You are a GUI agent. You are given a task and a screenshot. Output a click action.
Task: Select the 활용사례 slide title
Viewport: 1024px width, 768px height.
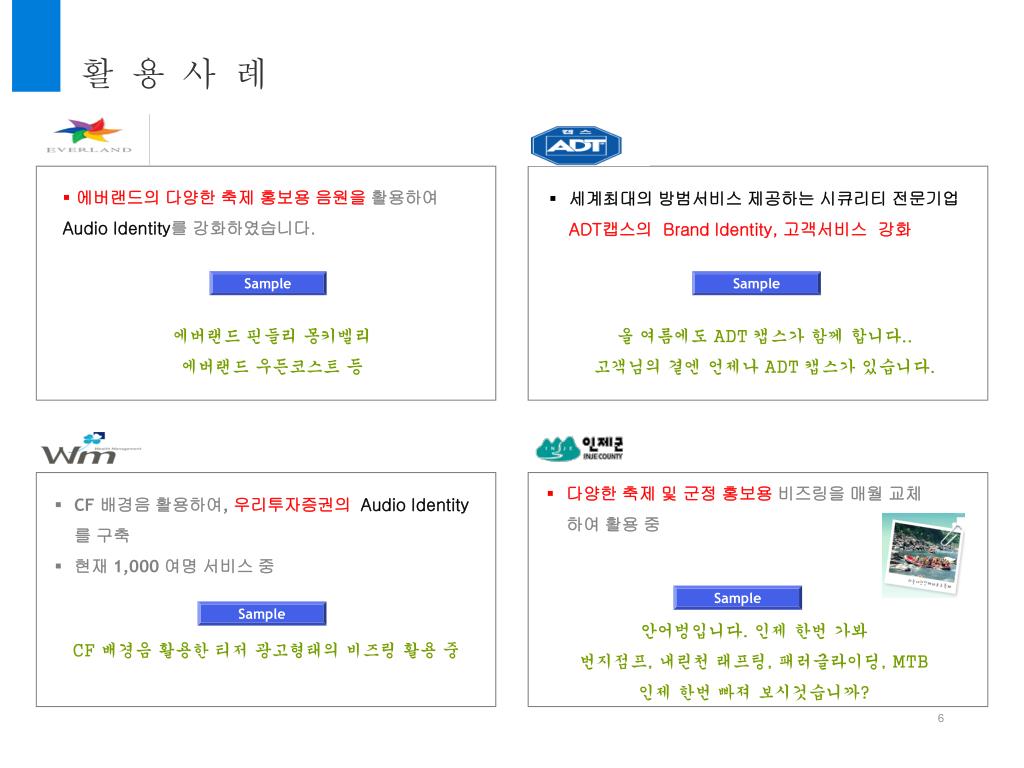point(174,73)
